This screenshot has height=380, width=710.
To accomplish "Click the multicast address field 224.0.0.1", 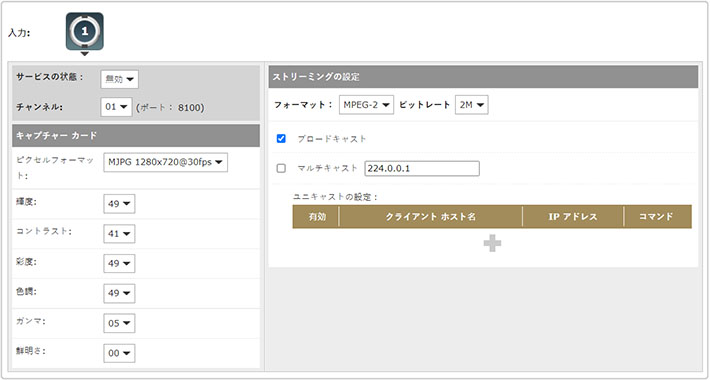I will (x=422, y=168).
